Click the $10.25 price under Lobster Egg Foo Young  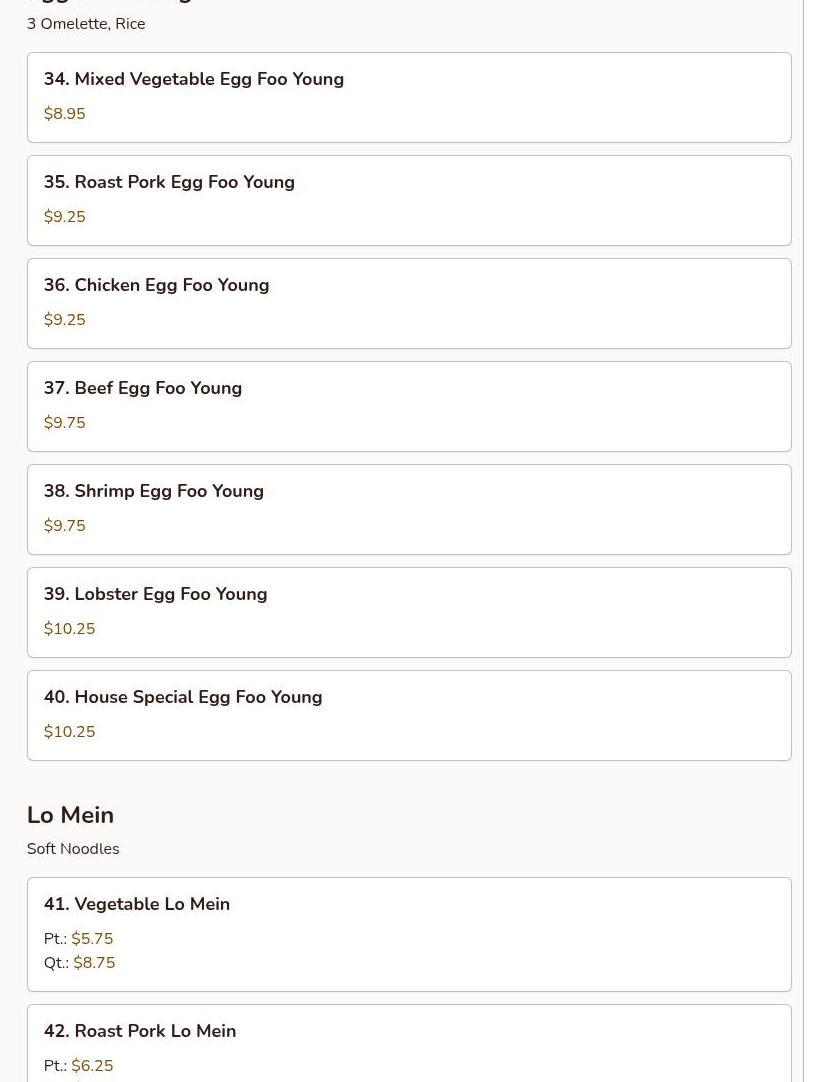tap(70, 629)
